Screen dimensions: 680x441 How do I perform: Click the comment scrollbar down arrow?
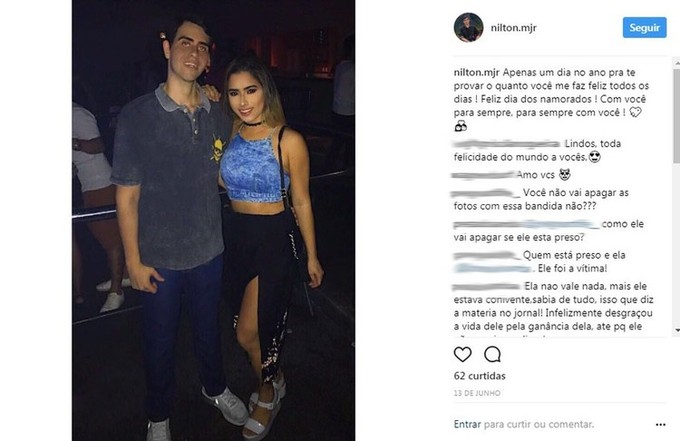coord(677,330)
